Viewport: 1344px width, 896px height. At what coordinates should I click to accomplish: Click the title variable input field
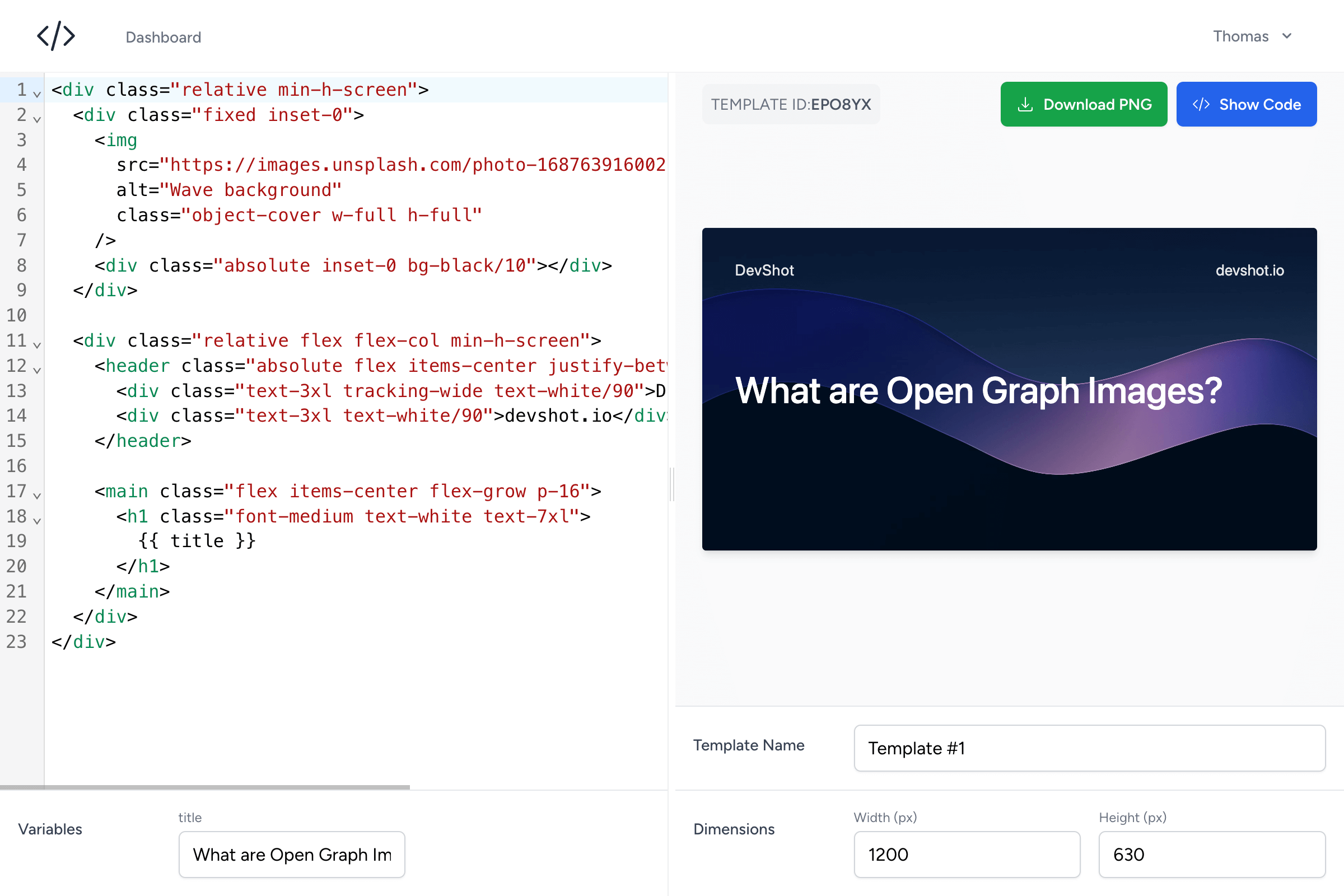coord(291,855)
